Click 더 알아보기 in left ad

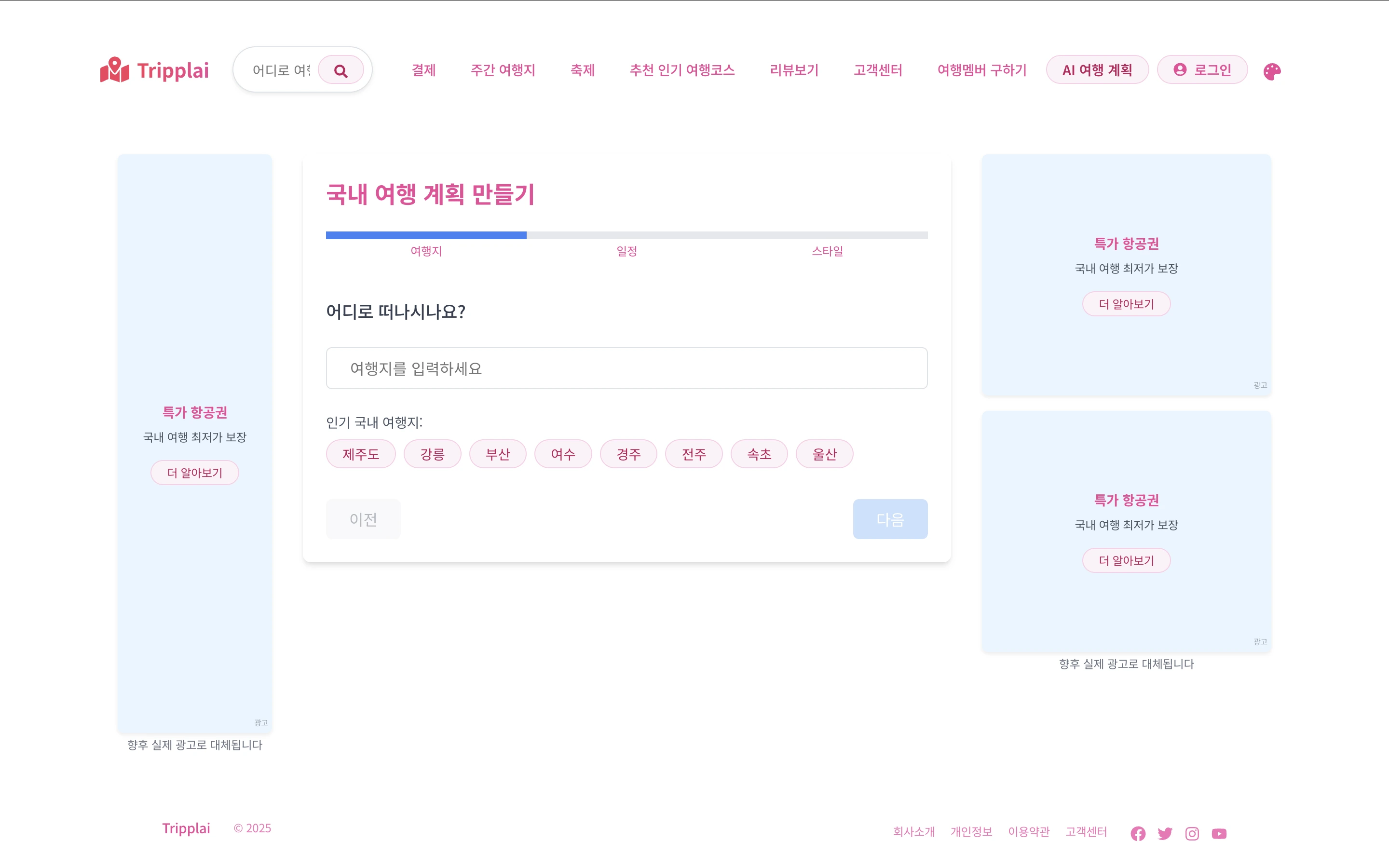194,473
